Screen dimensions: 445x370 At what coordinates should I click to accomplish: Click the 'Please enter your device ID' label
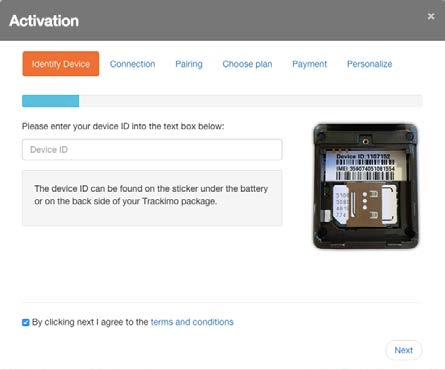click(x=123, y=126)
